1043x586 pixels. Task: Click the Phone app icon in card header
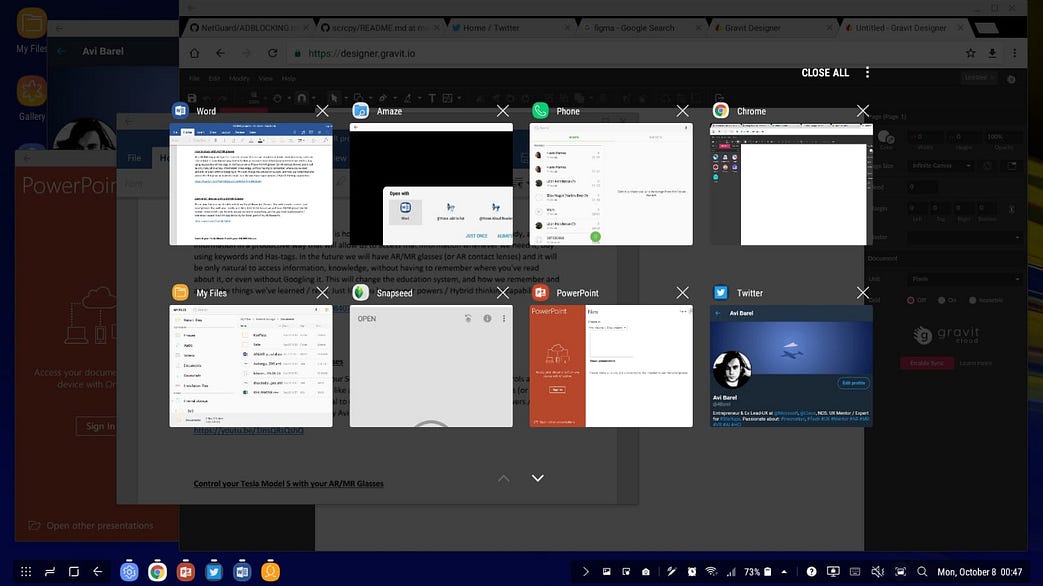541,111
